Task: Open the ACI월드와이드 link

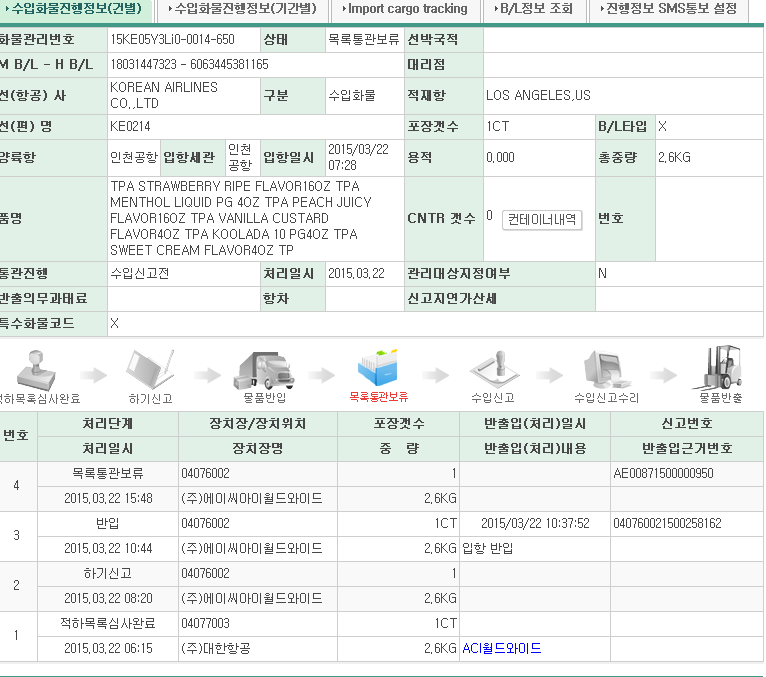Action: coord(502,648)
